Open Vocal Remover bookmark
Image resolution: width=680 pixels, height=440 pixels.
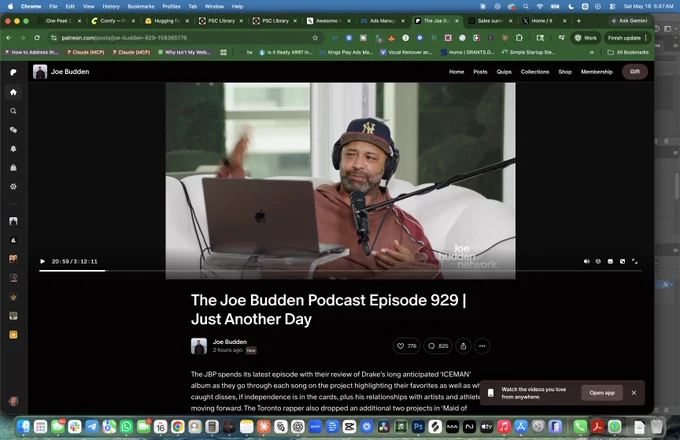[406, 52]
